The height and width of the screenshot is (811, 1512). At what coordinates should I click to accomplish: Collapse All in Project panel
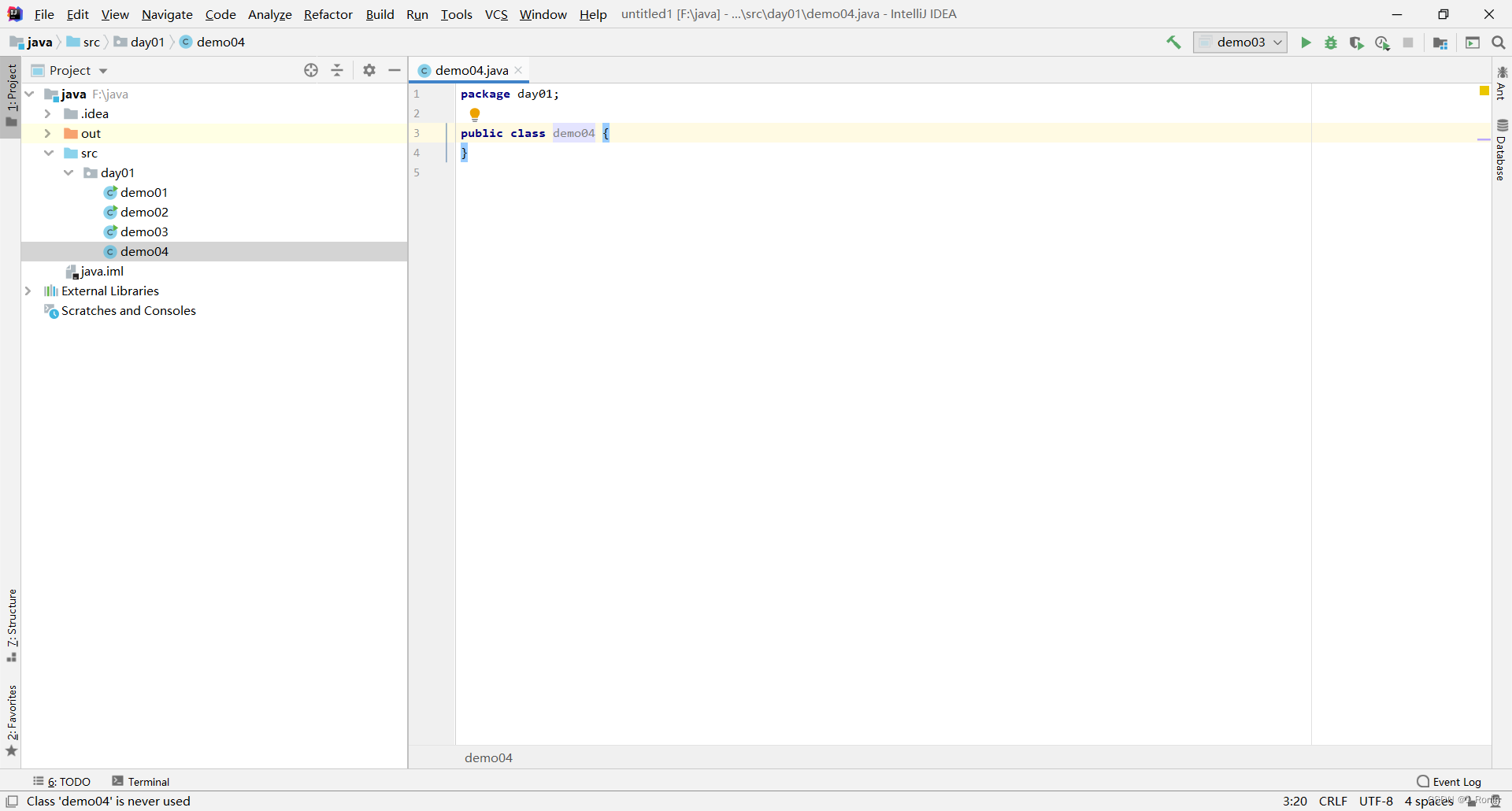click(337, 70)
